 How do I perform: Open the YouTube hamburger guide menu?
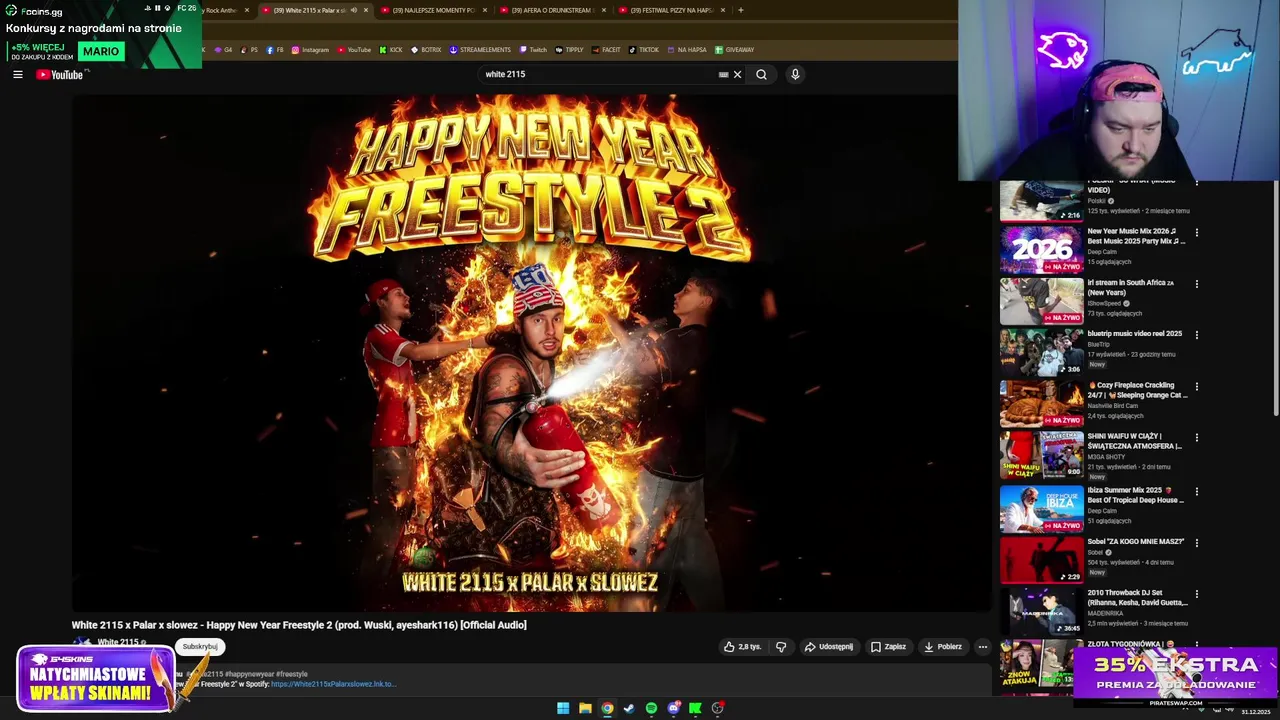pyautogui.click(x=17, y=74)
